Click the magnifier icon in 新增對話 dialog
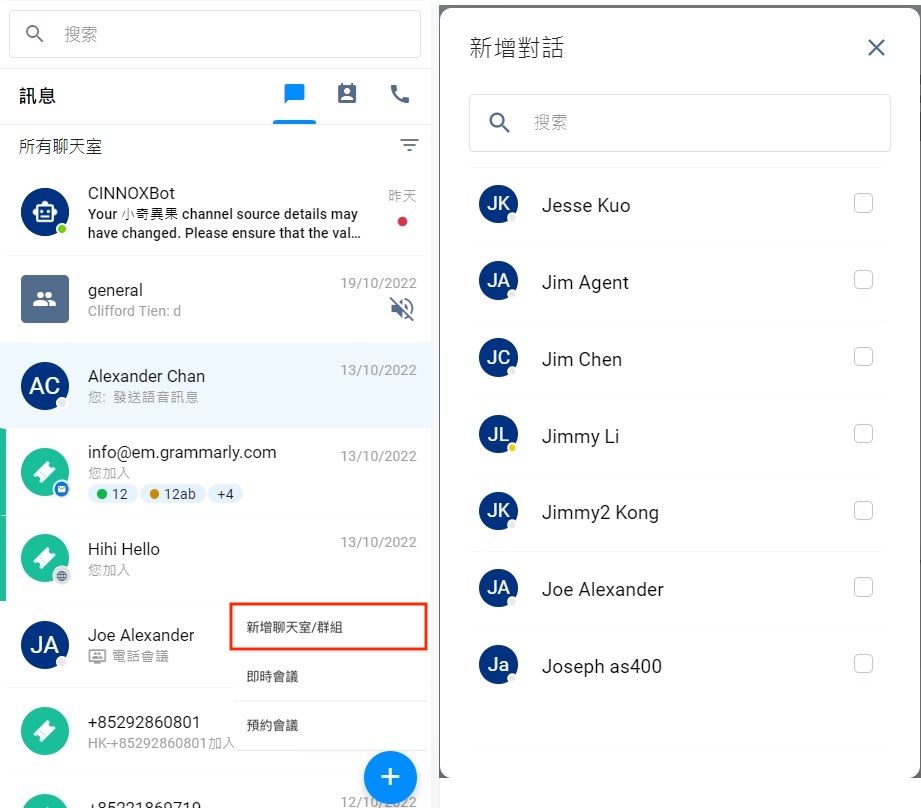921x808 pixels. point(499,122)
